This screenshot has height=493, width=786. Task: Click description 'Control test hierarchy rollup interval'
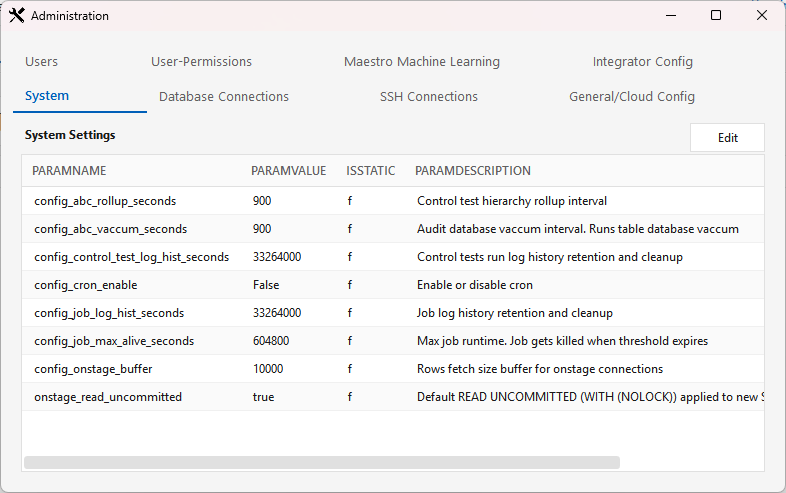tap(512, 201)
